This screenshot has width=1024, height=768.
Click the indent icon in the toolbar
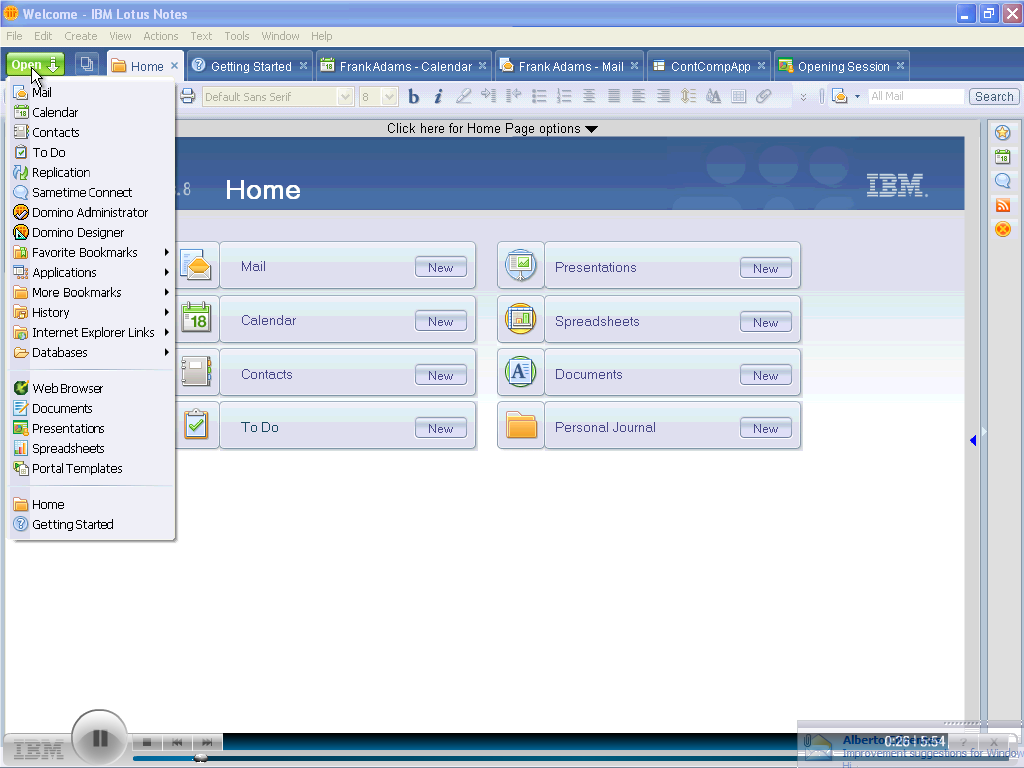click(488, 96)
